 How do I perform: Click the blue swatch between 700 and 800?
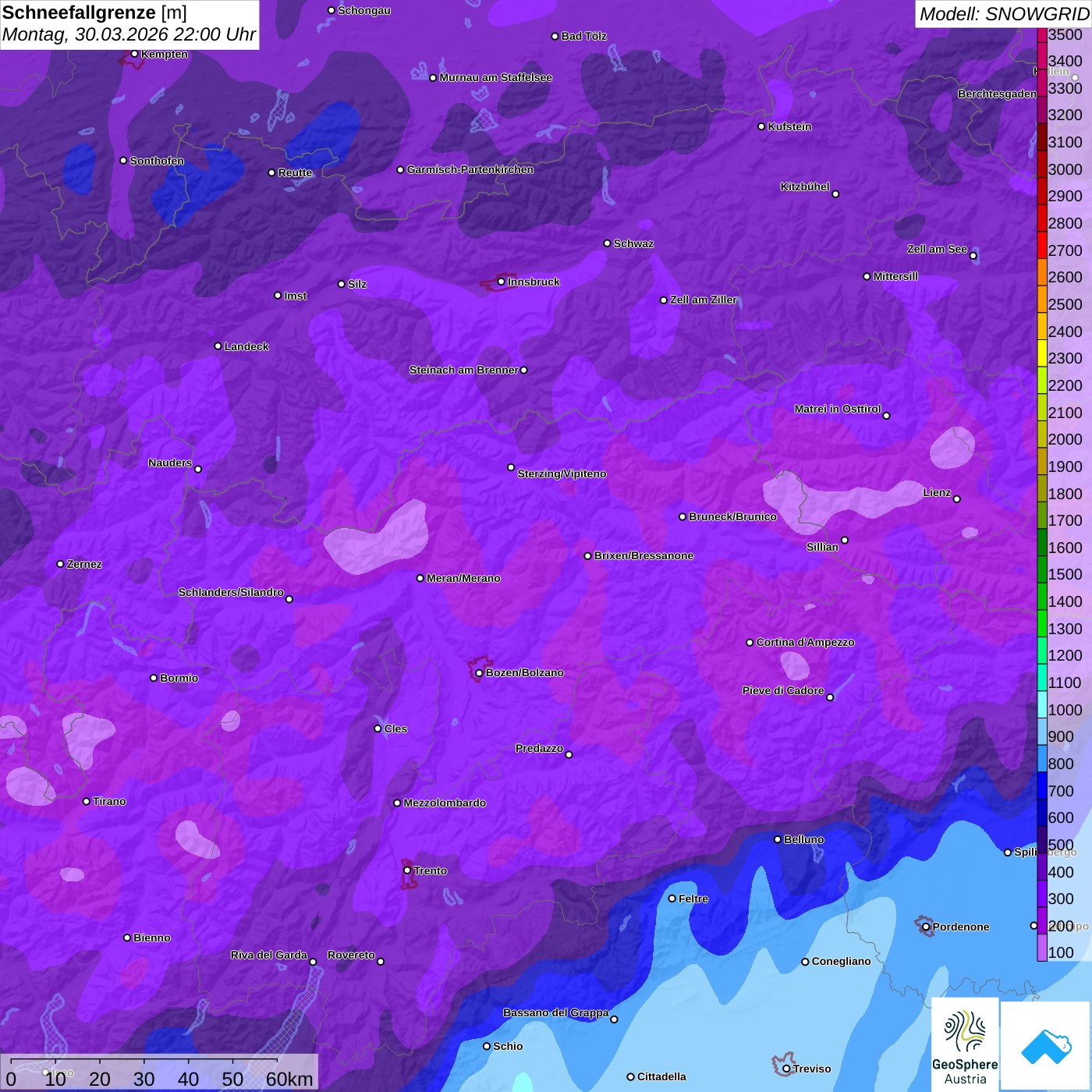pos(1041,785)
